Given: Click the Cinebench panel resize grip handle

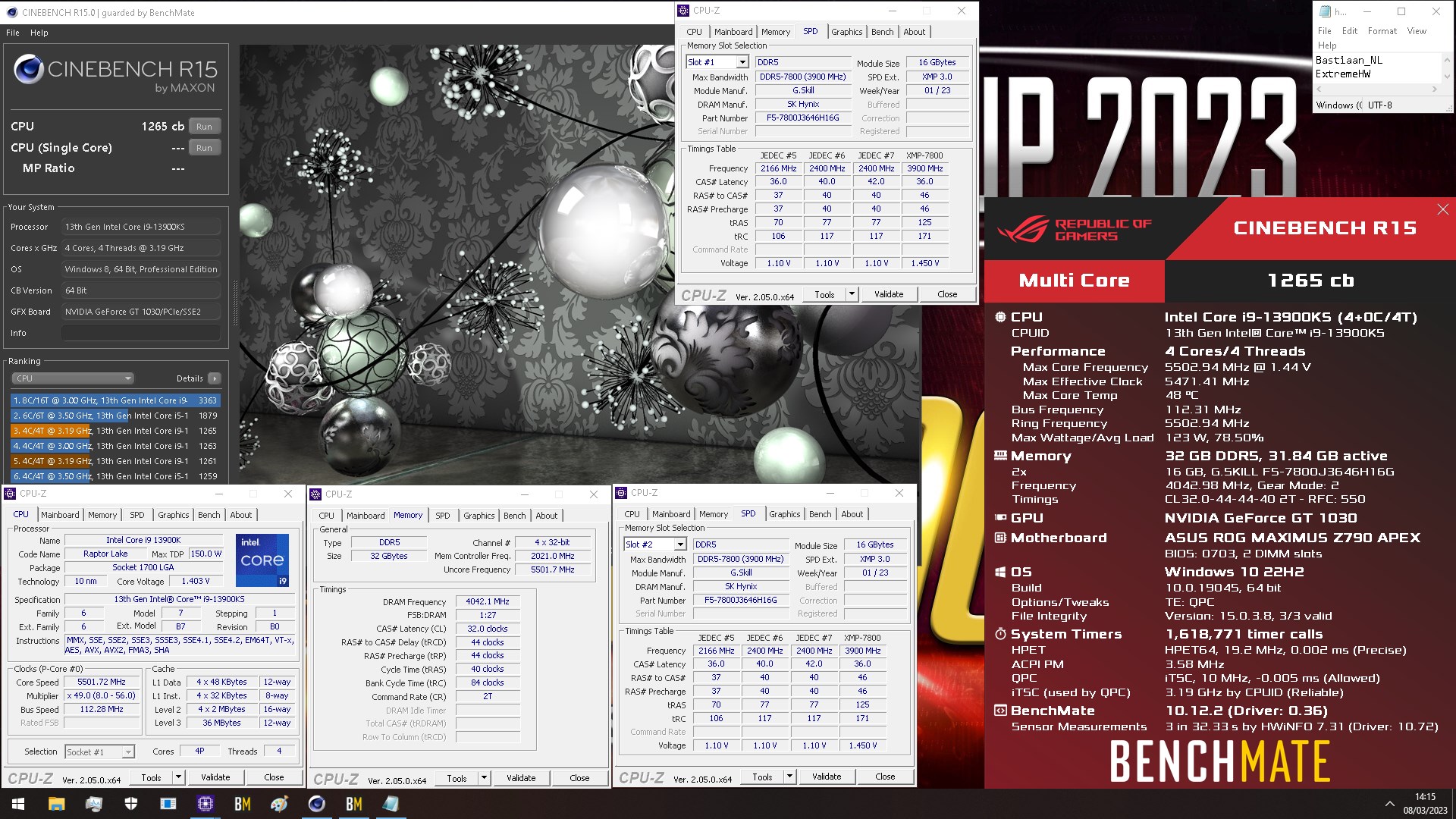Looking at the screenshot, I should pos(234,303).
